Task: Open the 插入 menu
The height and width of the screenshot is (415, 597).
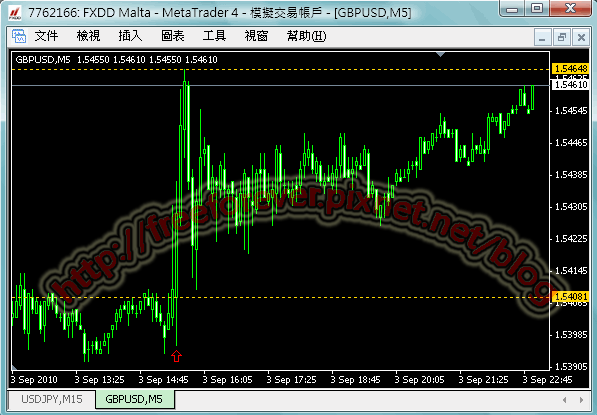Action: 130,36
